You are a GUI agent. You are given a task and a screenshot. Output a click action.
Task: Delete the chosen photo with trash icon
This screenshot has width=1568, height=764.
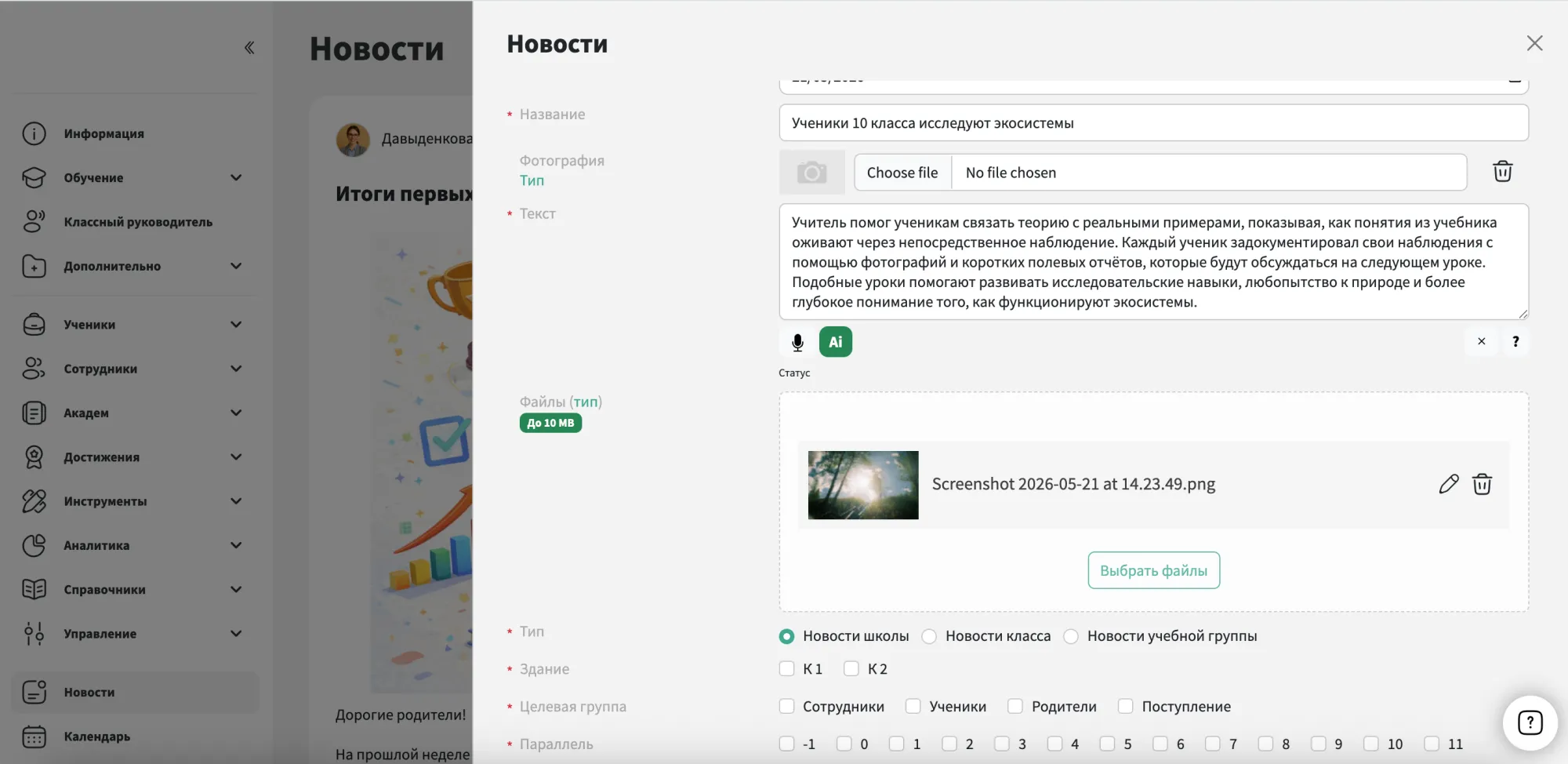(1502, 172)
